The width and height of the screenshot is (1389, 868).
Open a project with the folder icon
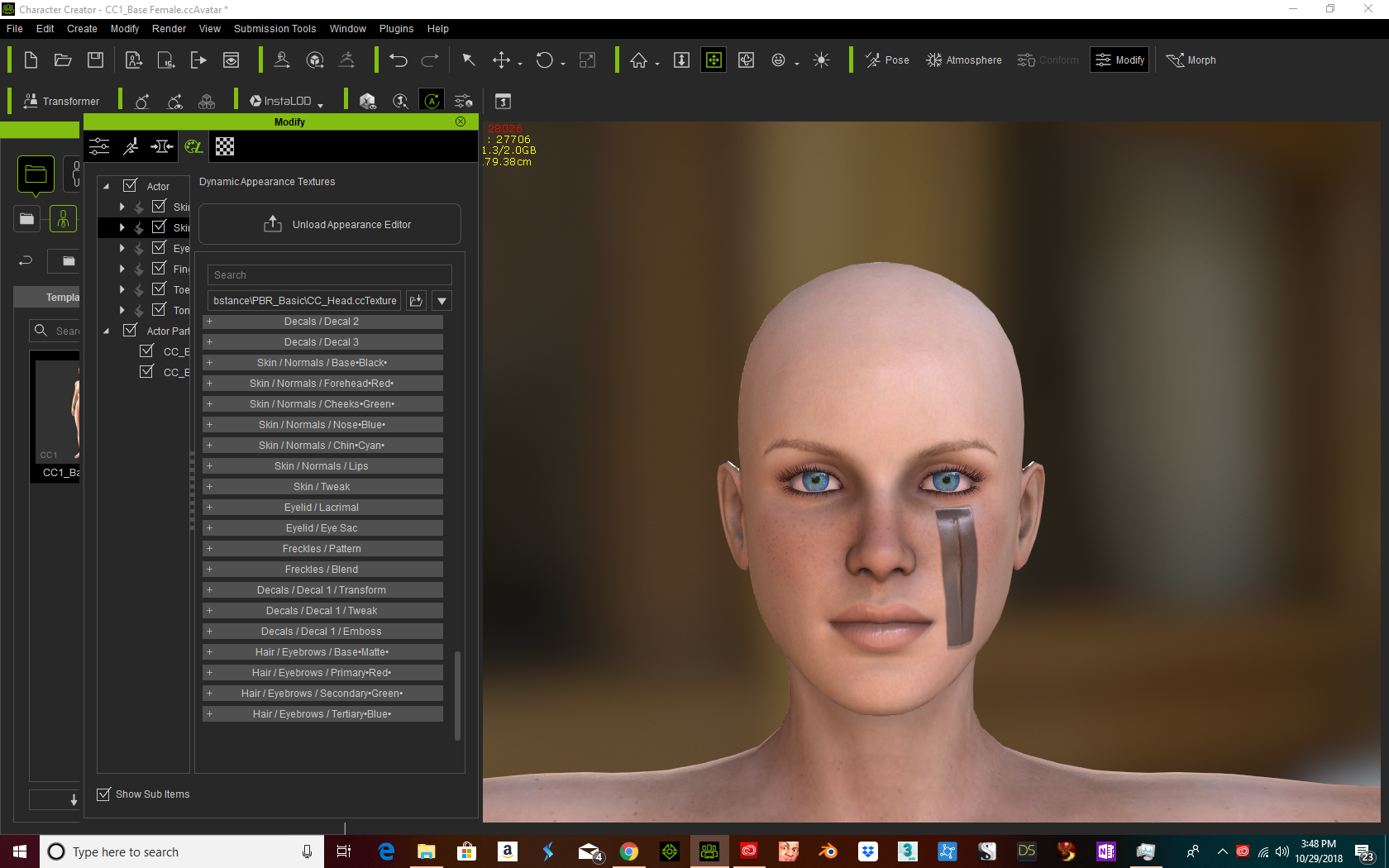click(x=63, y=60)
